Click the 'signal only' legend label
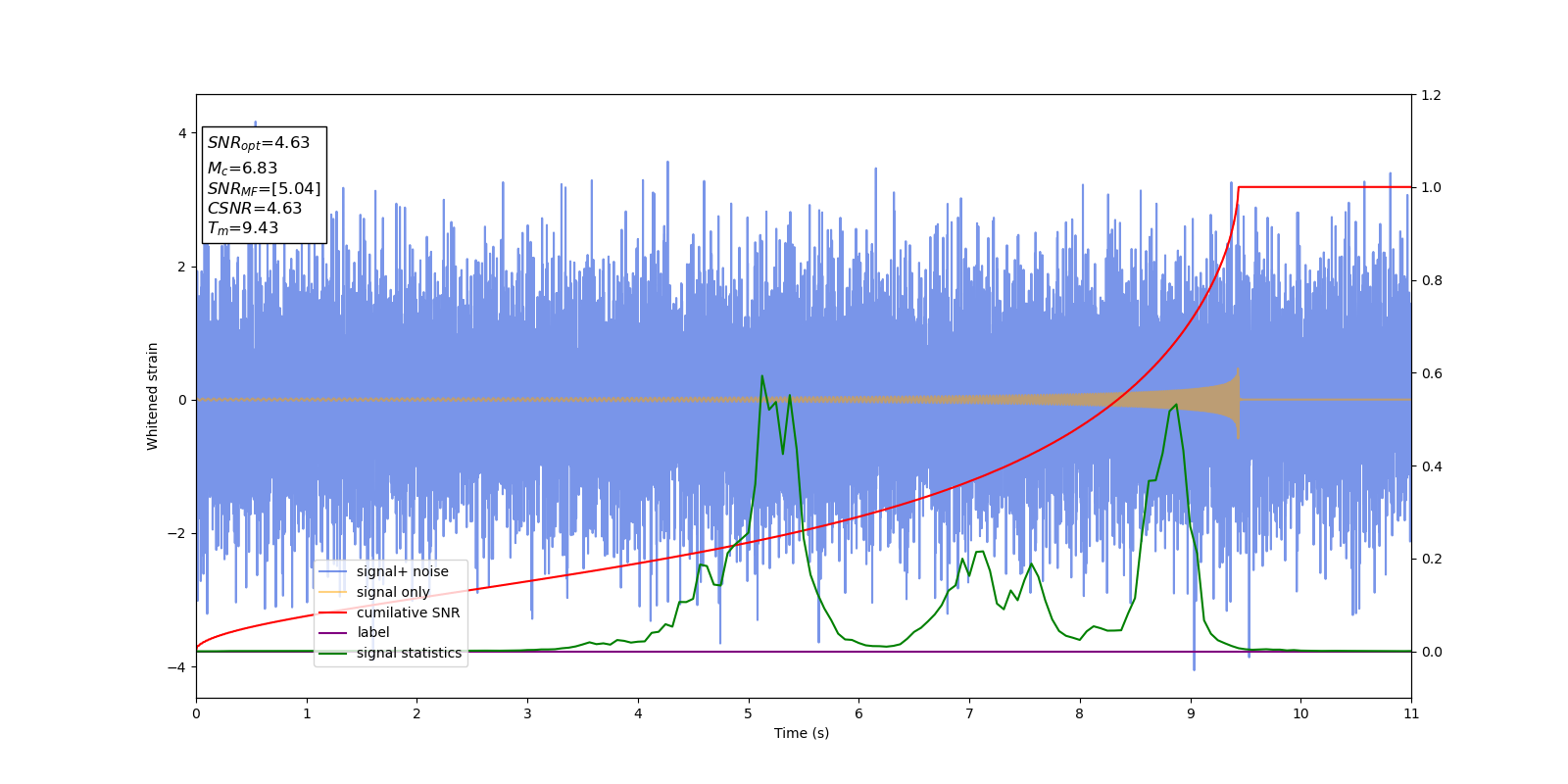 [x=393, y=592]
